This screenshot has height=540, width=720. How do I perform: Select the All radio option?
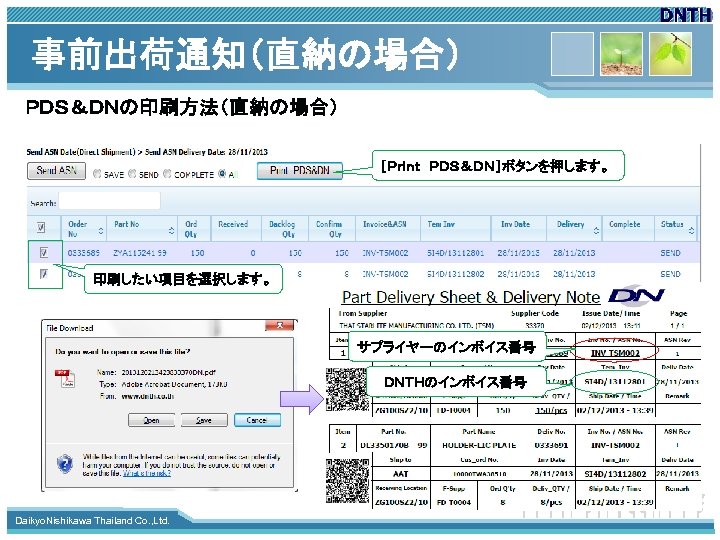click(x=222, y=174)
